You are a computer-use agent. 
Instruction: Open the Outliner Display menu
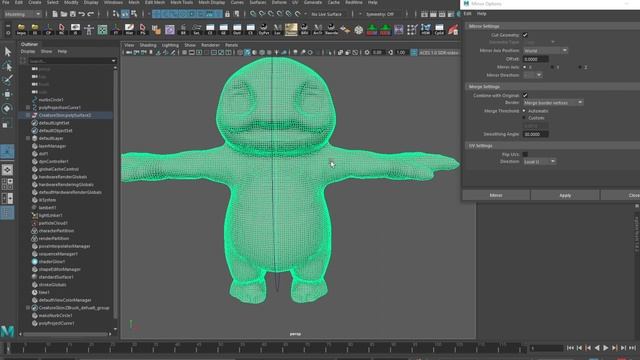tap(28, 51)
